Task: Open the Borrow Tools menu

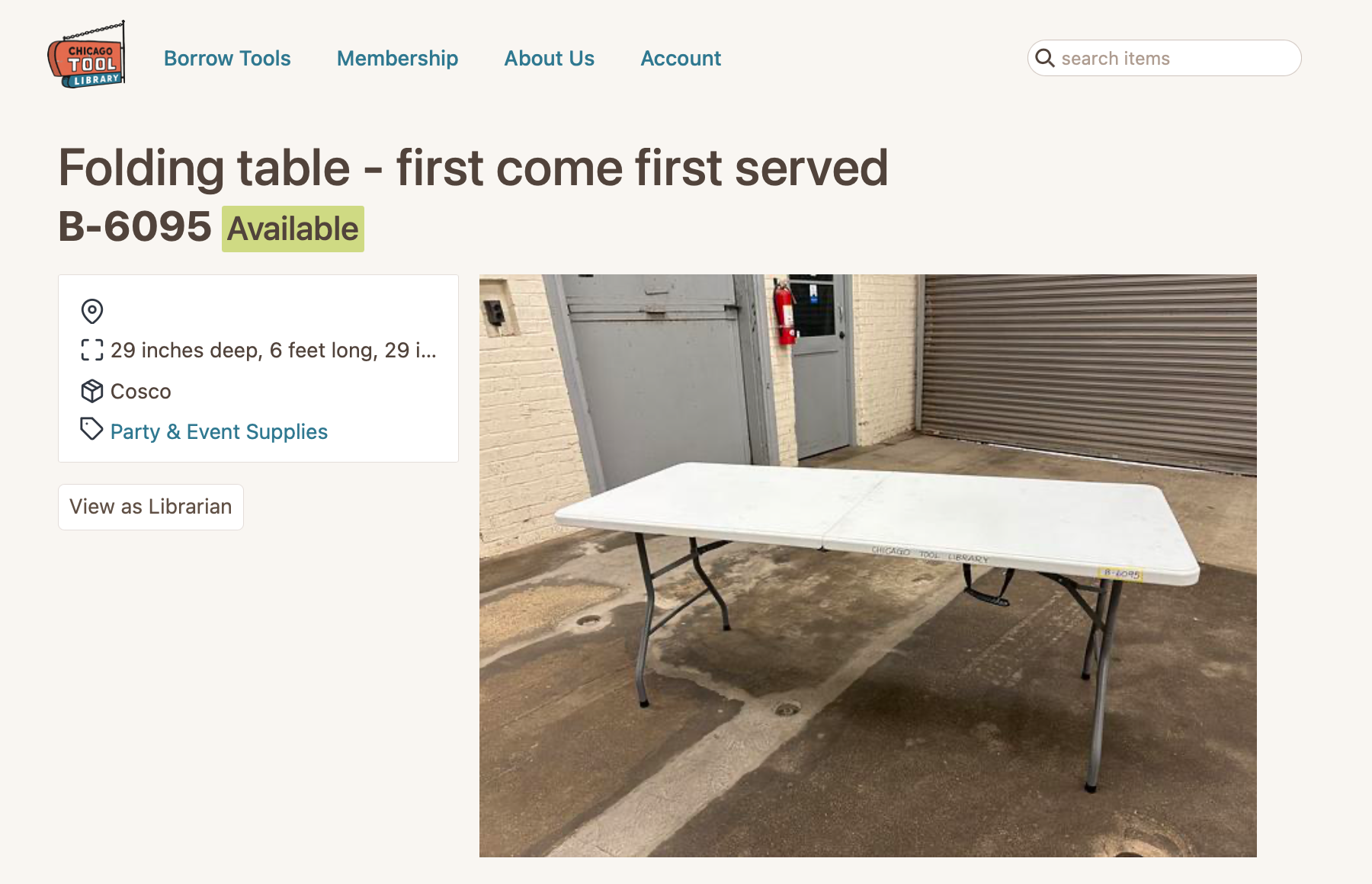Action: (x=227, y=58)
